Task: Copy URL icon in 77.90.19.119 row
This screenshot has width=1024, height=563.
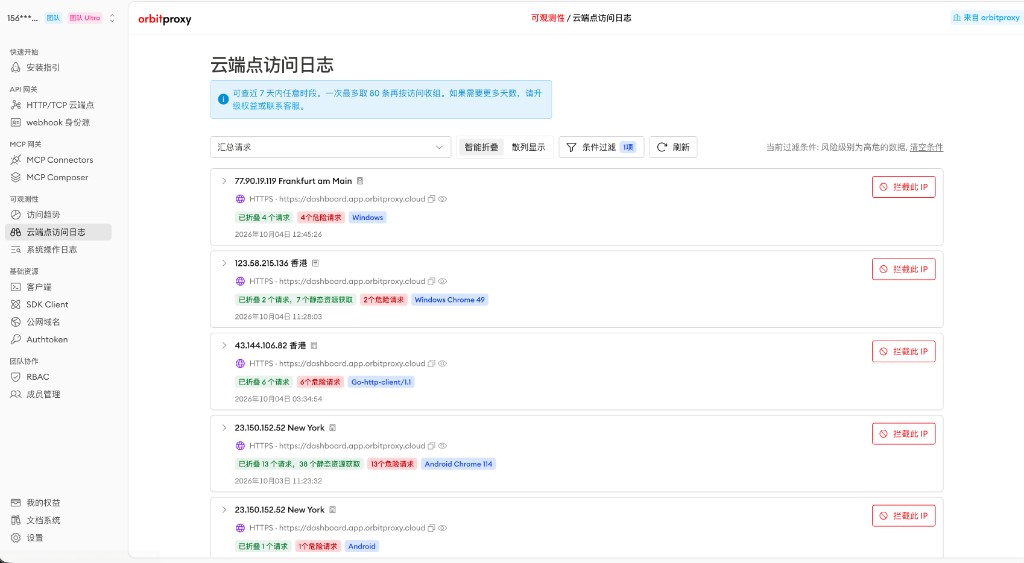Action: pyautogui.click(x=431, y=199)
